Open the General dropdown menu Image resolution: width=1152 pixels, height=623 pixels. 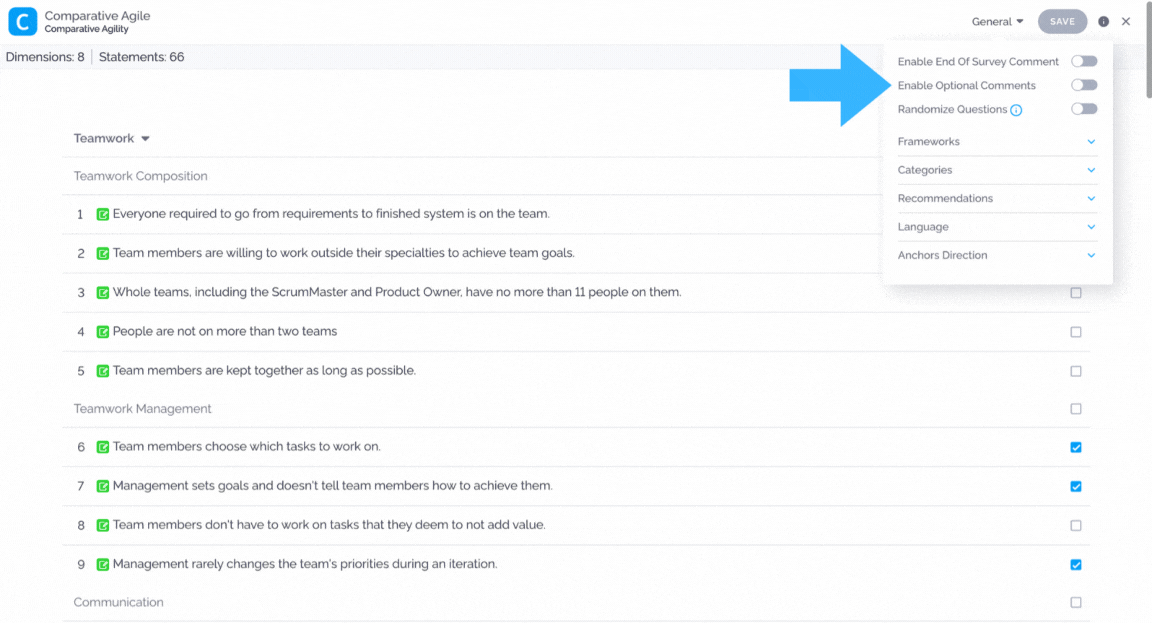coord(997,21)
